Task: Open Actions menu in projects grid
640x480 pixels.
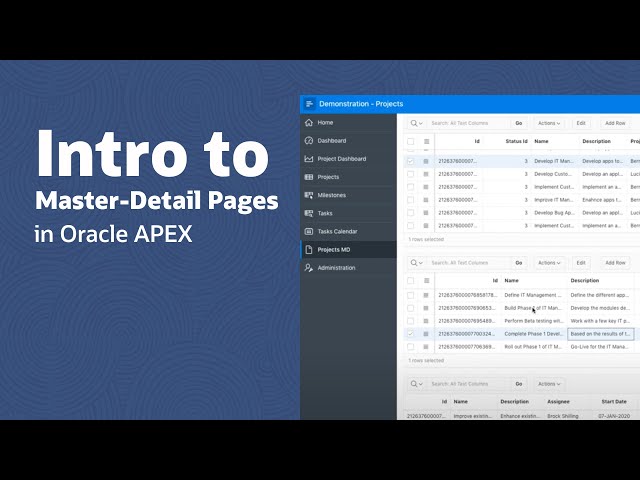Action: (x=549, y=123)
